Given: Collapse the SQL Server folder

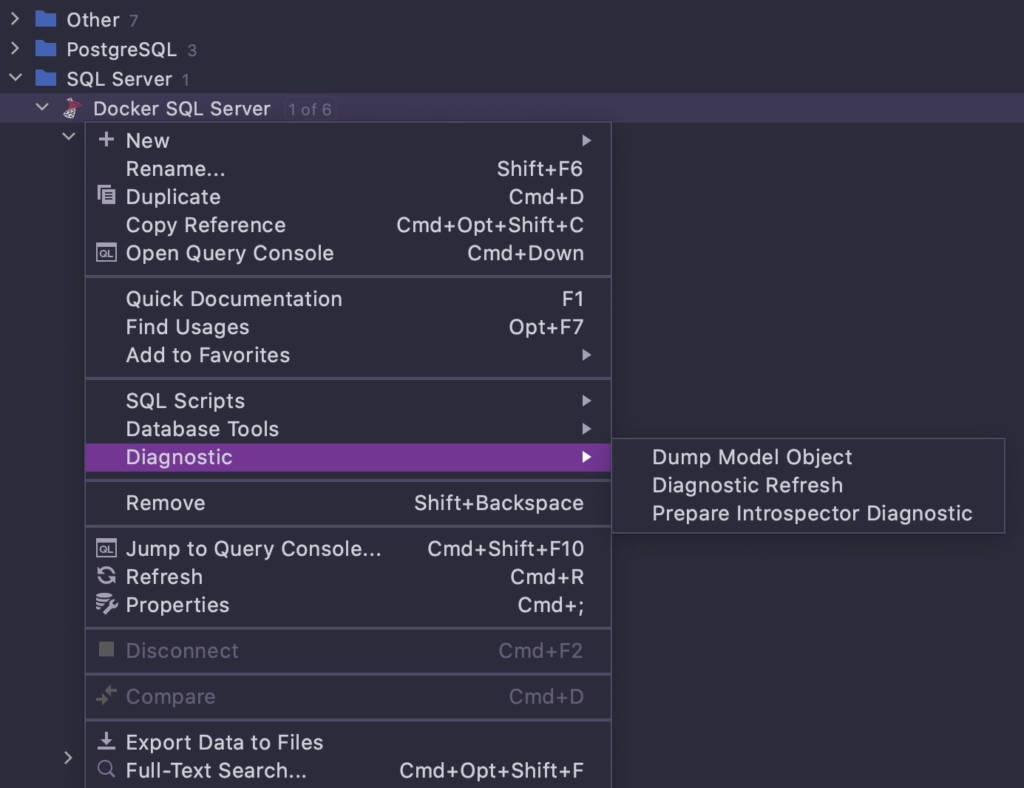Looking at the screenshot, I should pos(15,78).
